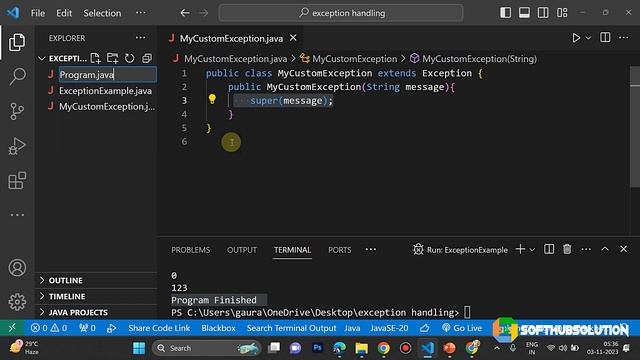640x360 pixels.
Task: Expand the TIMELINE section
Action: 67,296
